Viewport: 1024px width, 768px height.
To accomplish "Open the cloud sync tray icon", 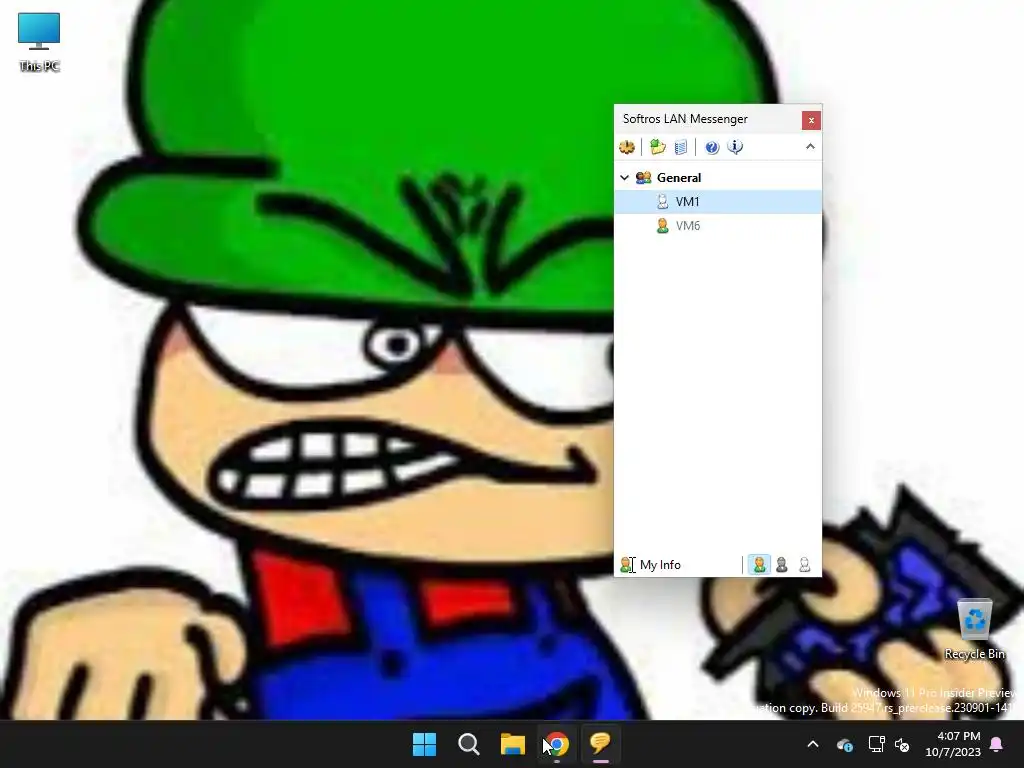I will 844,744.
